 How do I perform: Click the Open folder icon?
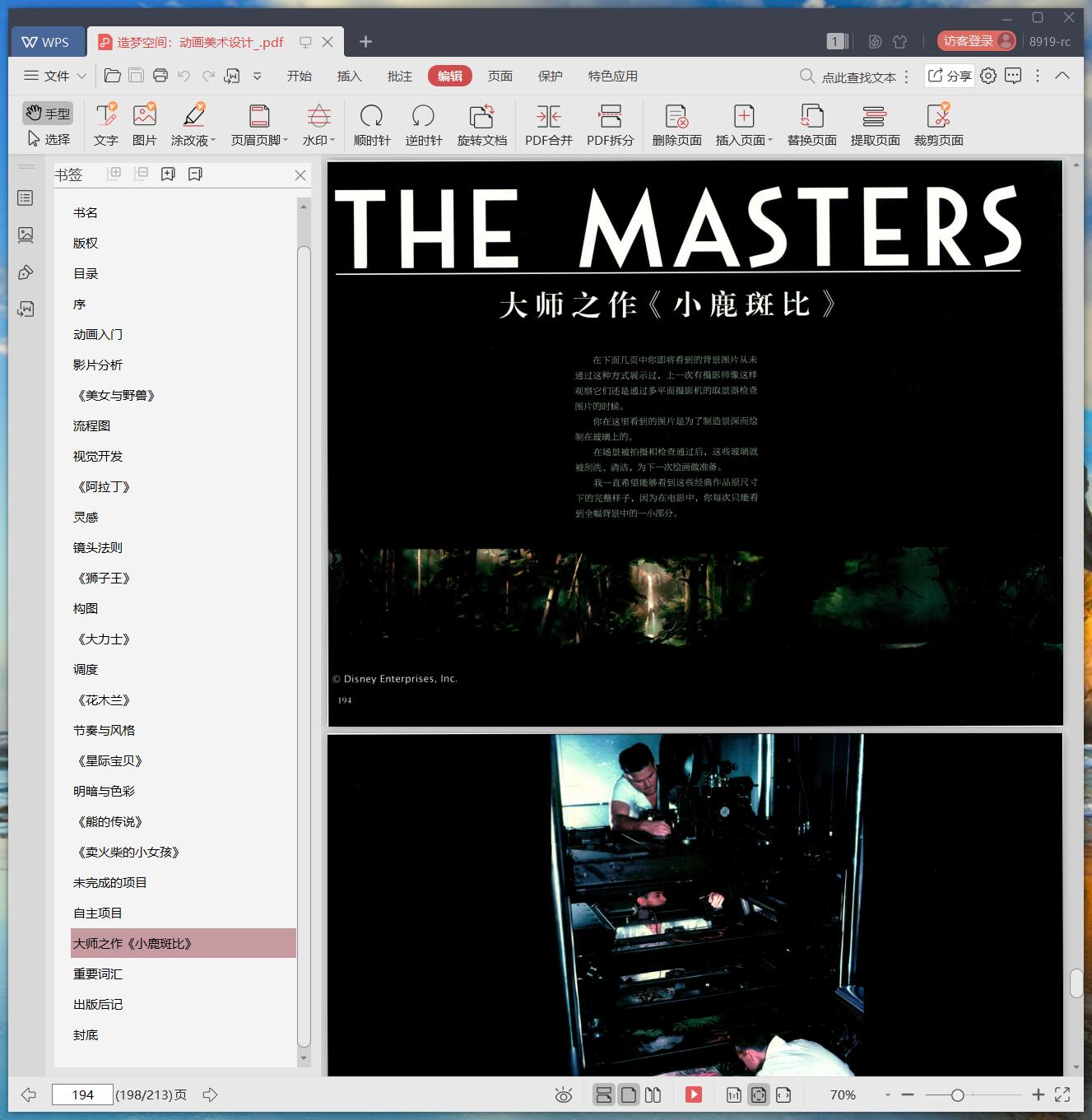point(113,76)
